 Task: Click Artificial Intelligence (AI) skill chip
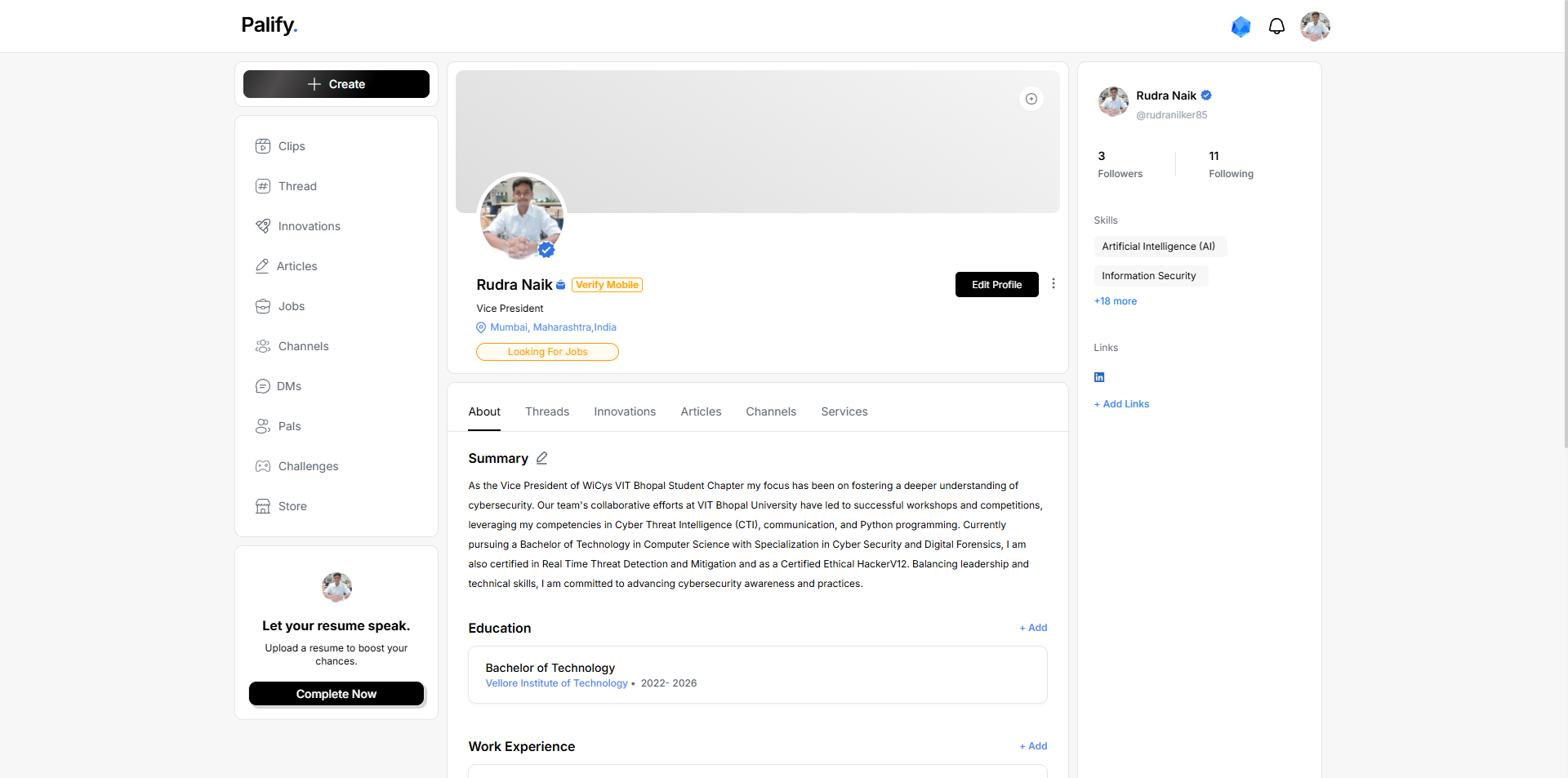(1159, 247)
